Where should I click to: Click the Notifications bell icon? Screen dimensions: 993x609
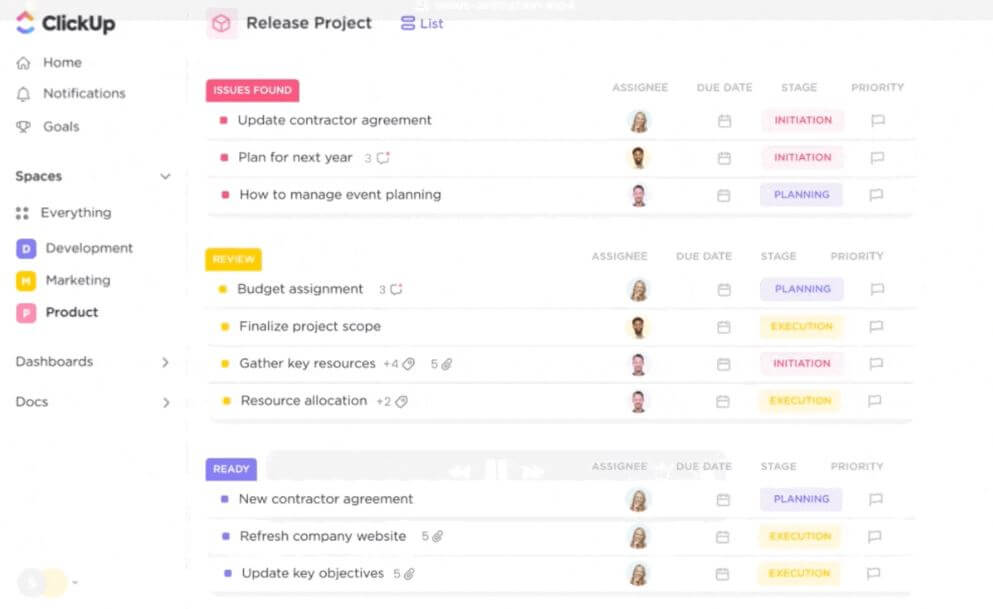click(x=23, y=94)
